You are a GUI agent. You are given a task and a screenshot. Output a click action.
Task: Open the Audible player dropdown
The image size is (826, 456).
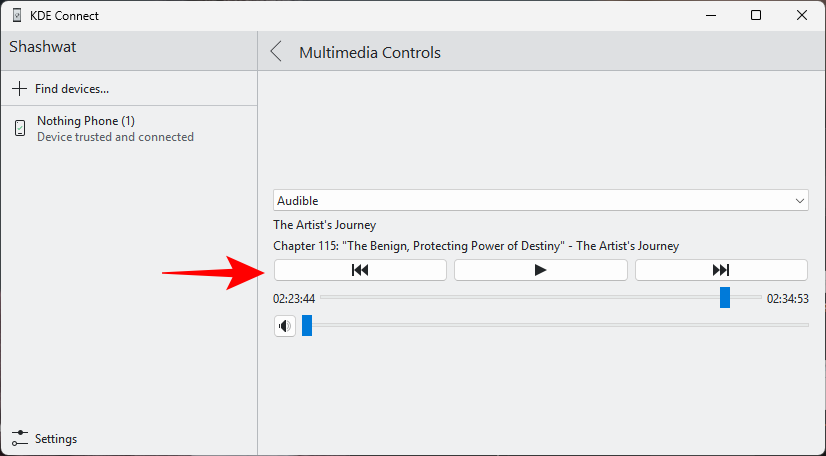coord(540,201)
